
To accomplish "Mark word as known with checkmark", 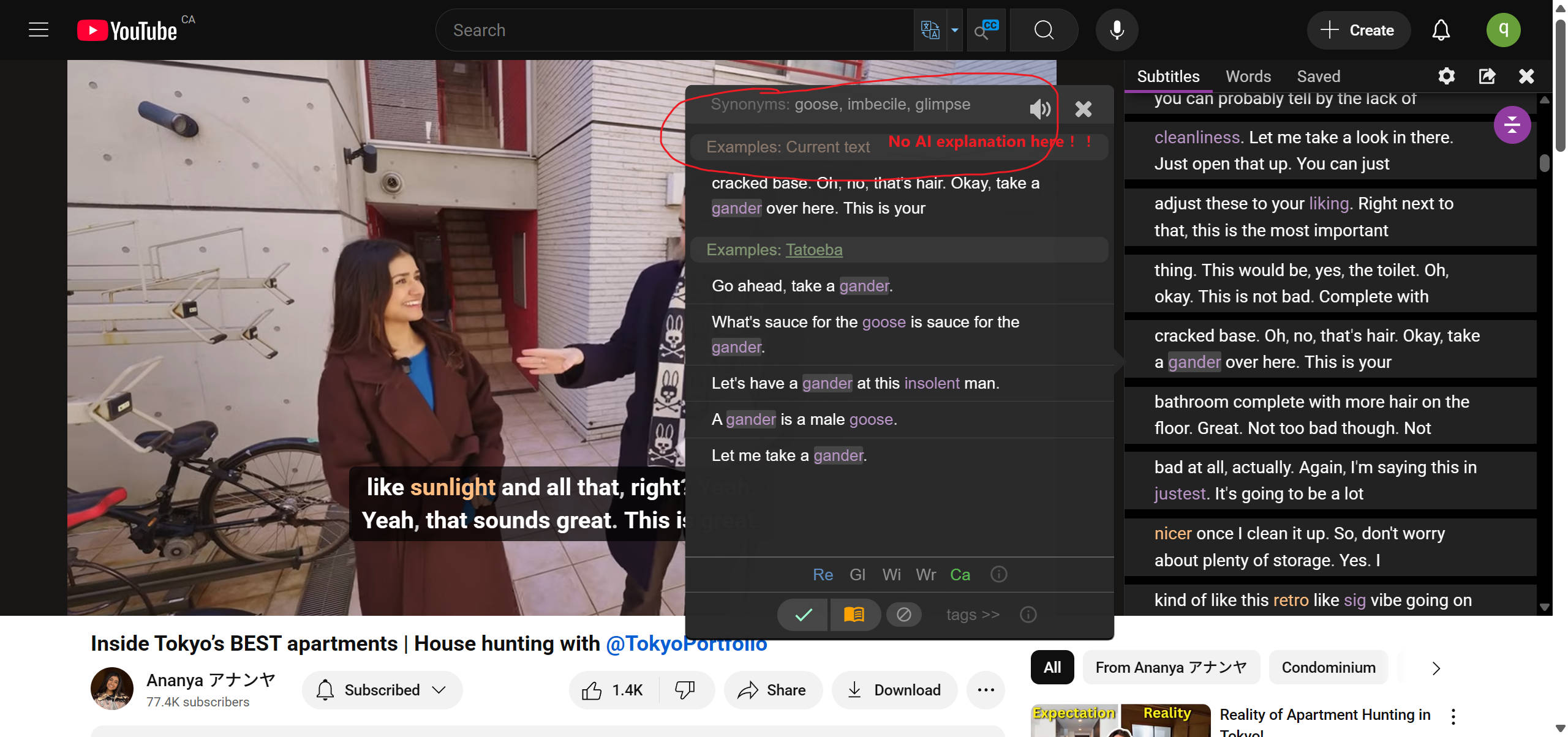I will (803, 614).
